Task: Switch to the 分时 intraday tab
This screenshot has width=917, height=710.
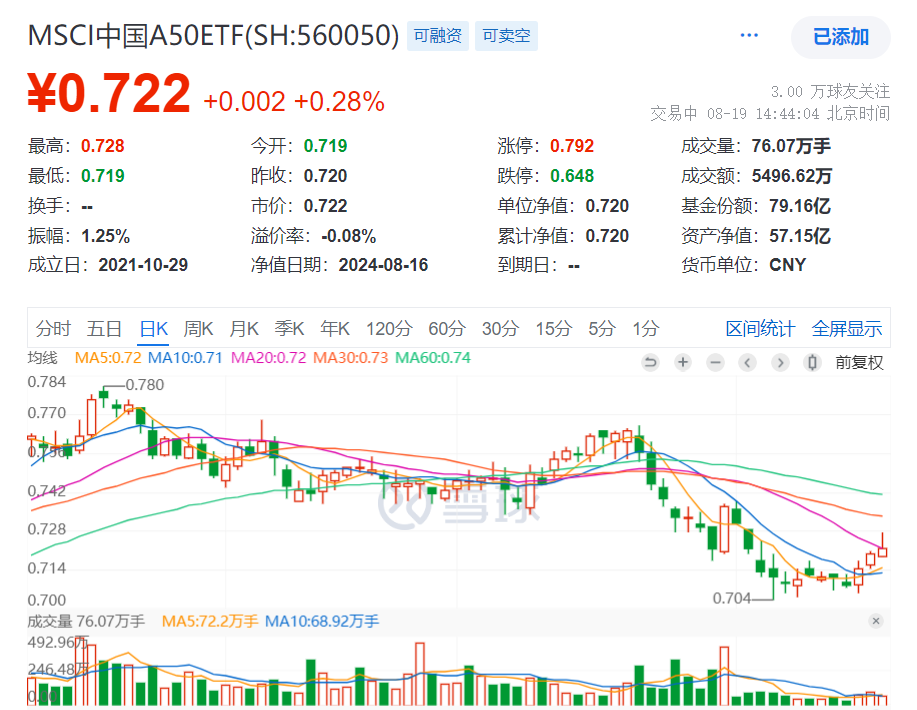Action: [53, 328]
